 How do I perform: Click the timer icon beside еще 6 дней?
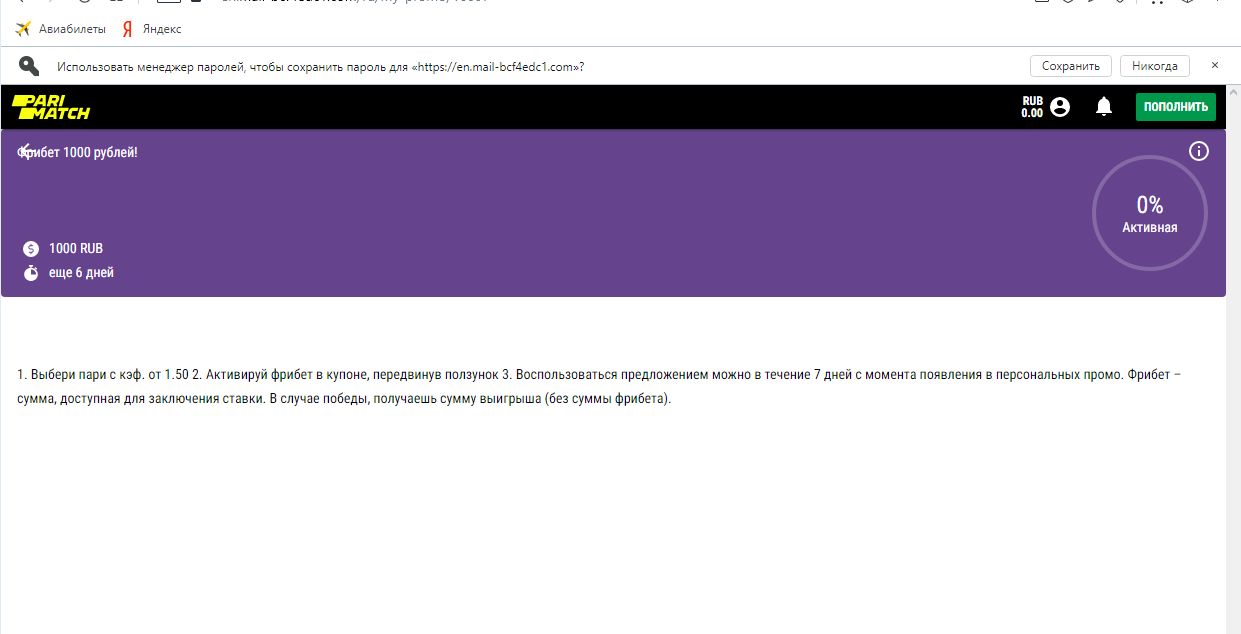click(x=31, y=273)
